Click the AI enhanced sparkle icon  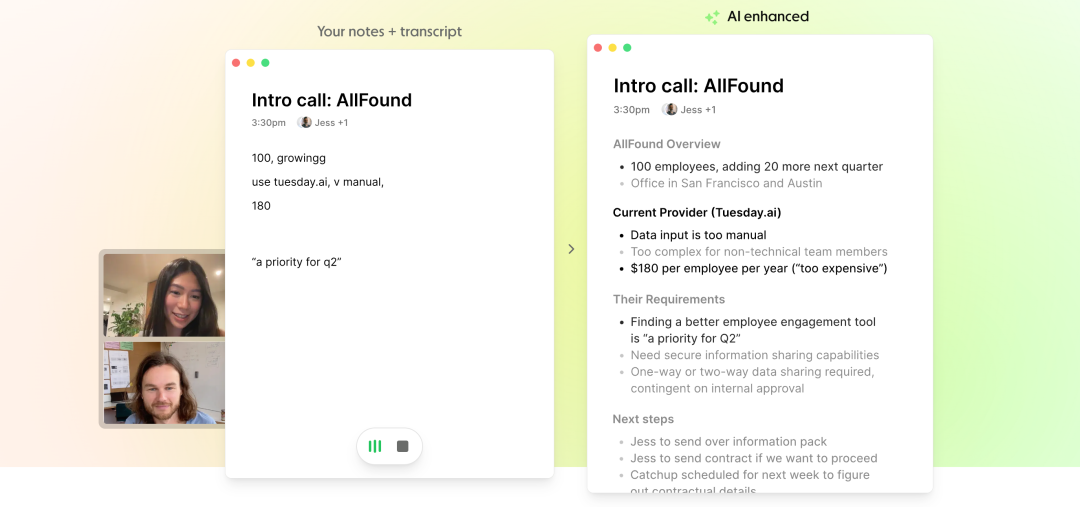(x=712, y=17)
